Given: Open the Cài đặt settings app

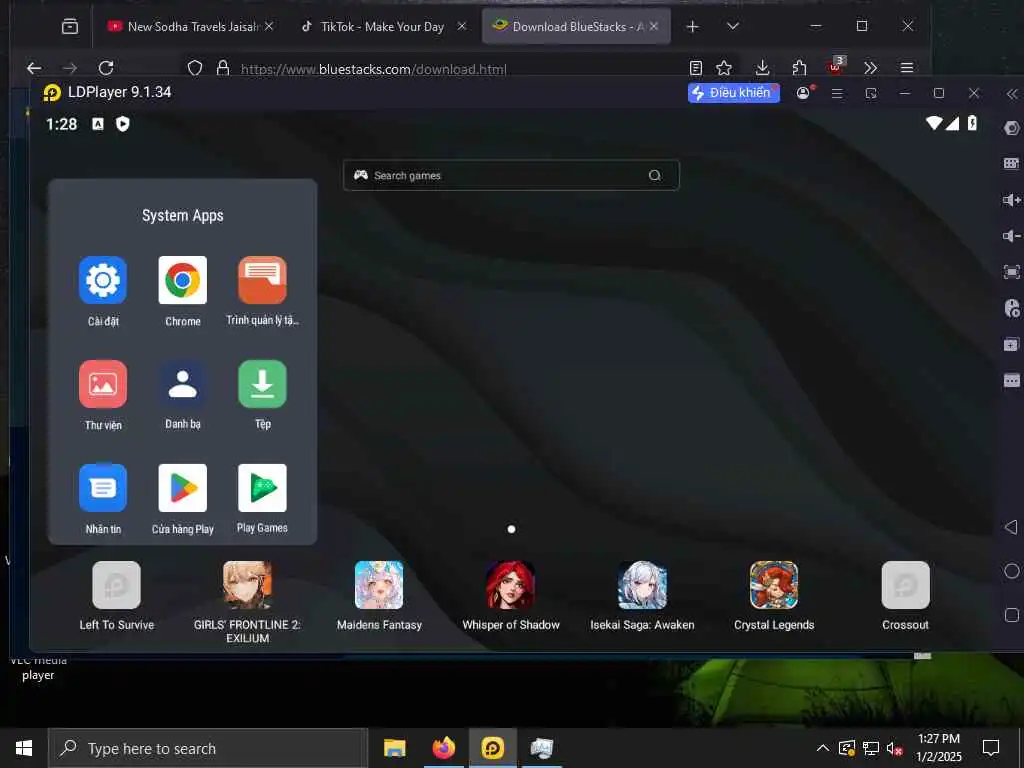Looking at the screenshot, I should pos(103,281).
